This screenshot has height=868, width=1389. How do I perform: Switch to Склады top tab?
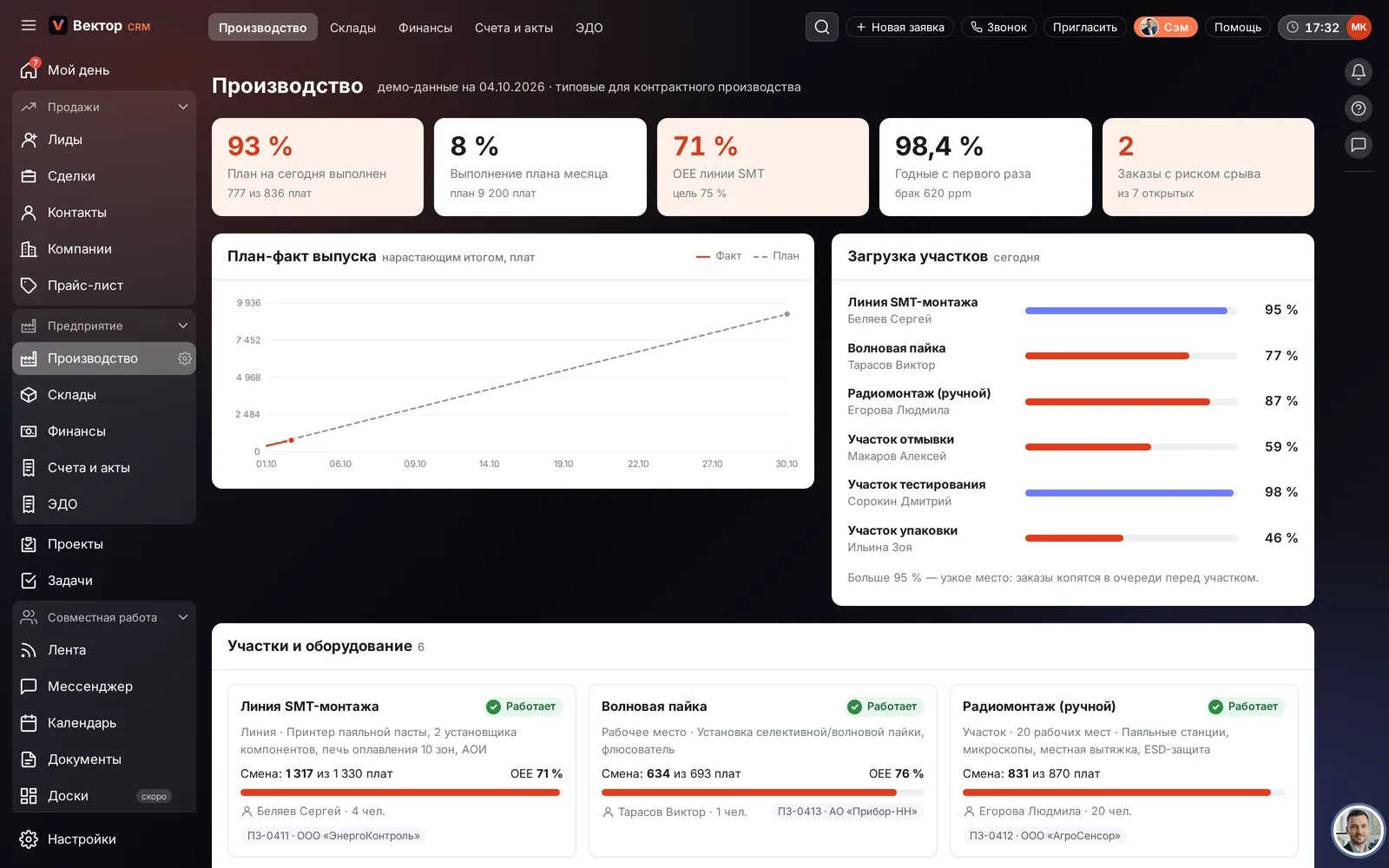click(x=352, y=28)
